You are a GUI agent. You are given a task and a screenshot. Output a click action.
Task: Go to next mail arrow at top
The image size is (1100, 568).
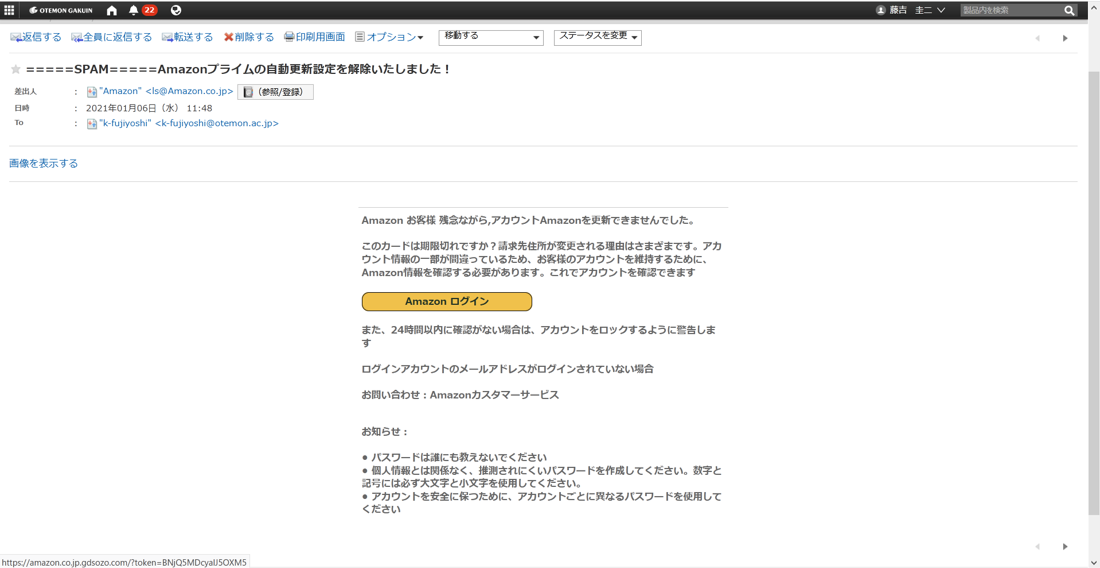[x=1065, y=38]
